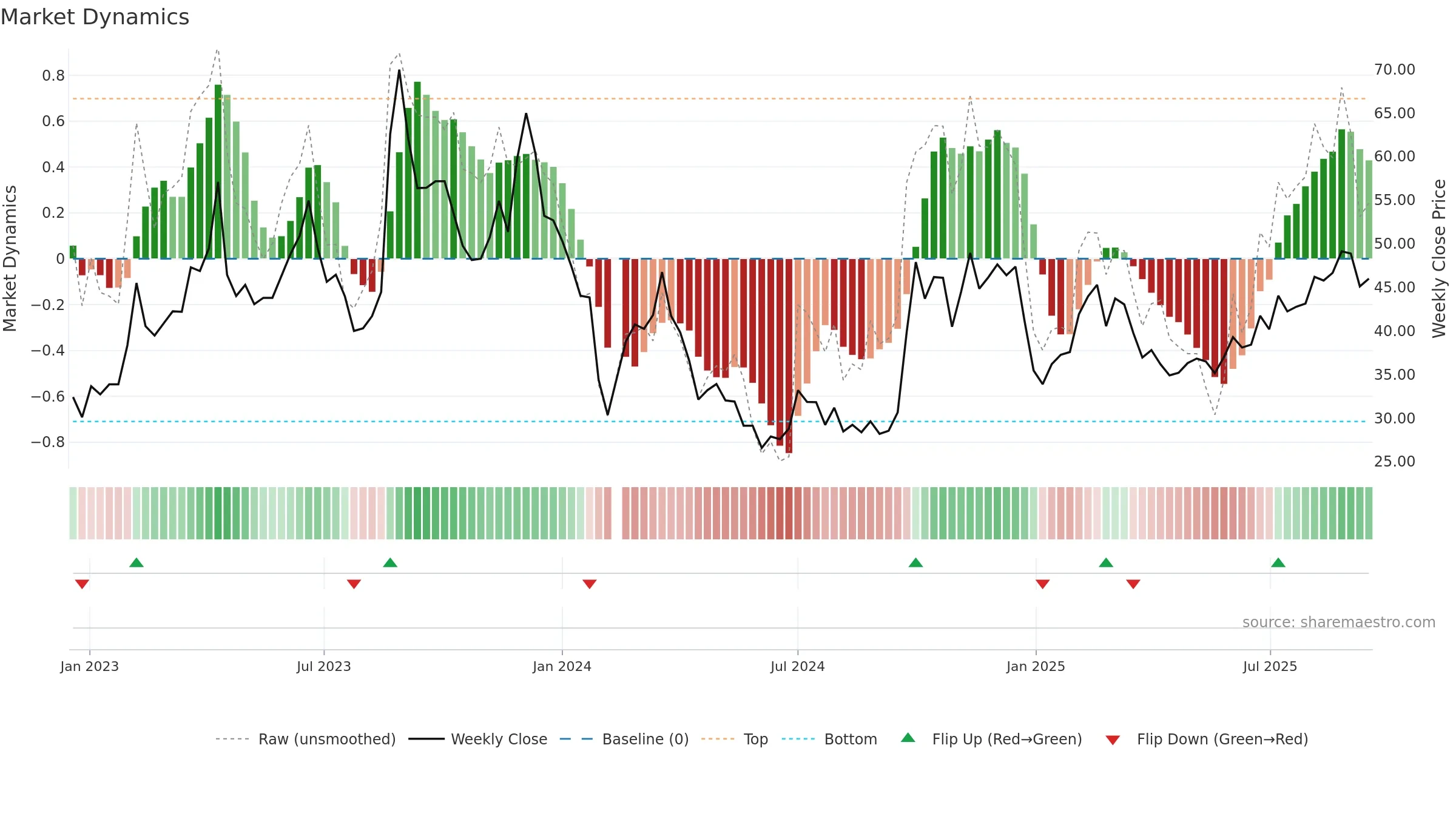Click the Jan 2024 x-axis label

(x=562, y=666)
